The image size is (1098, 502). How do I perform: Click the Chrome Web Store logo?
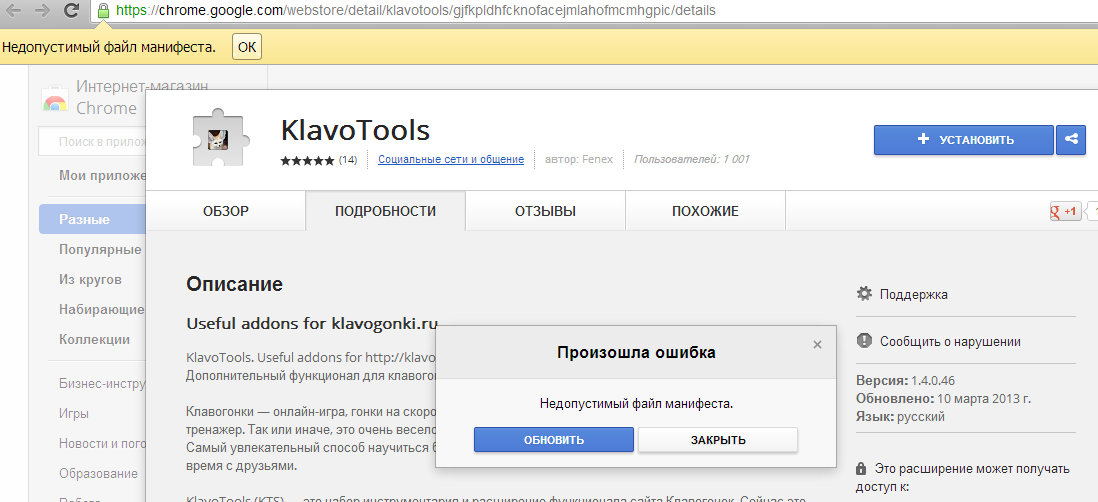[x=54, y=101]
